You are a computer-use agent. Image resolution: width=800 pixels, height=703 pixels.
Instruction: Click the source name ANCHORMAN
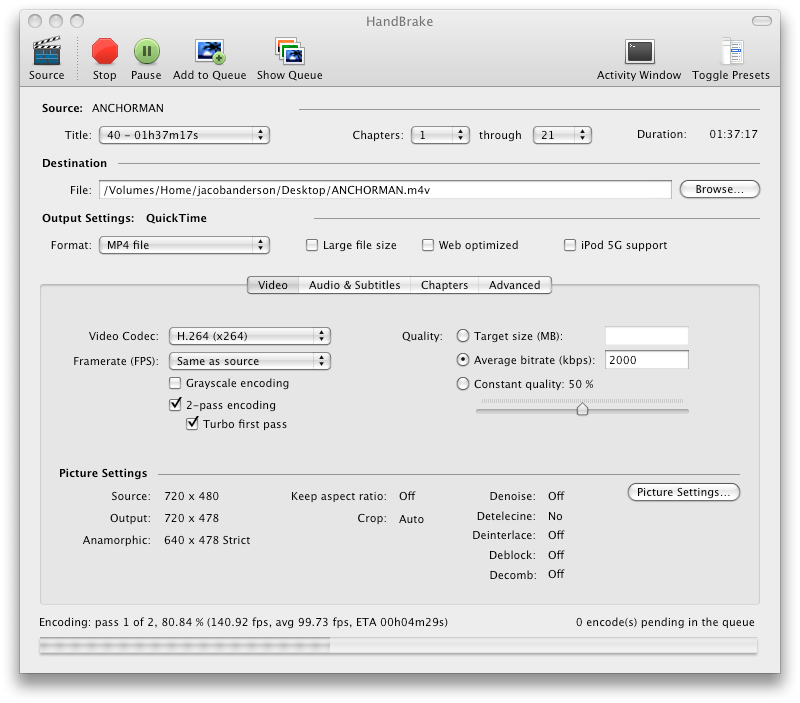pyautogui.click(x=128, y=108)
